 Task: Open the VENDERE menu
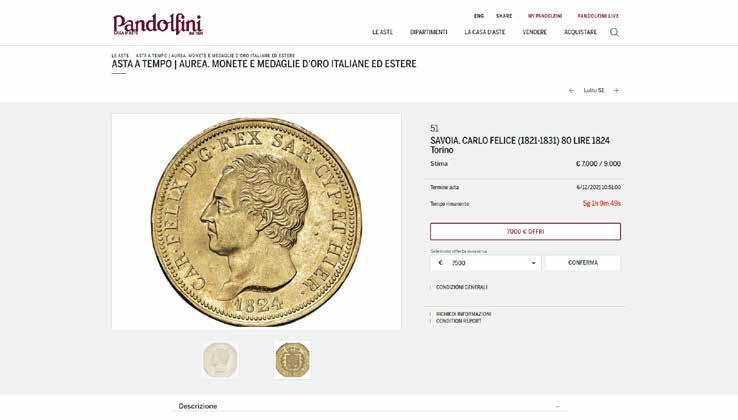coord(535,32)
